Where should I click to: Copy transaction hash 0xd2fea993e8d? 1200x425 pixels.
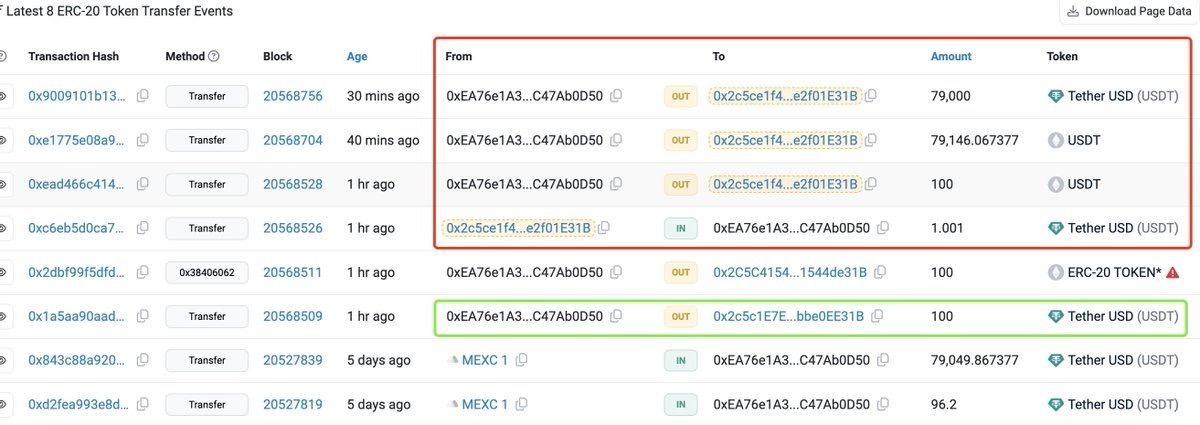143,404
